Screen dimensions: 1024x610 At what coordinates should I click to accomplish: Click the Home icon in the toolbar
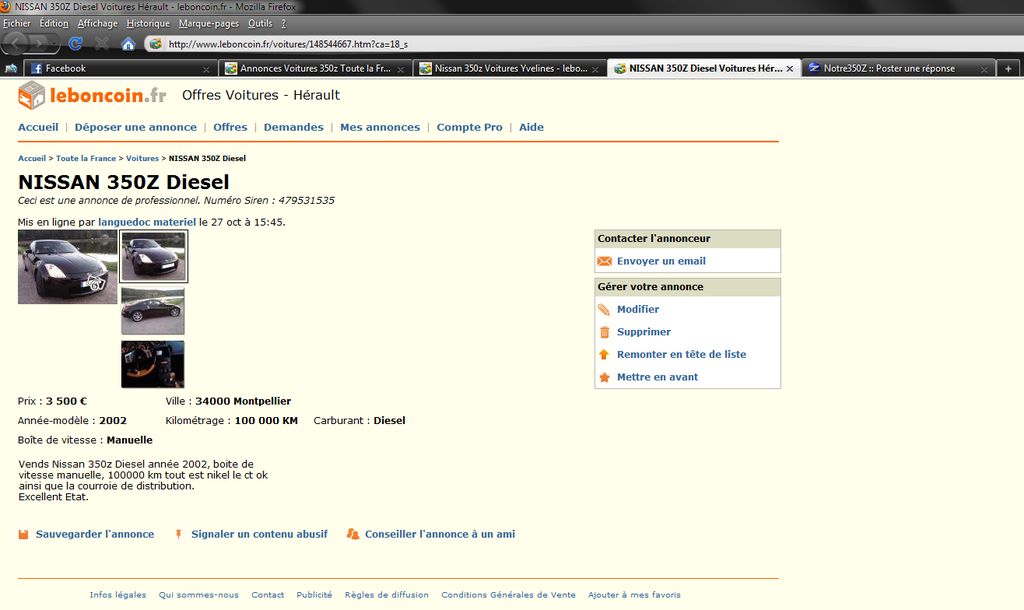(x=128, y=43)
